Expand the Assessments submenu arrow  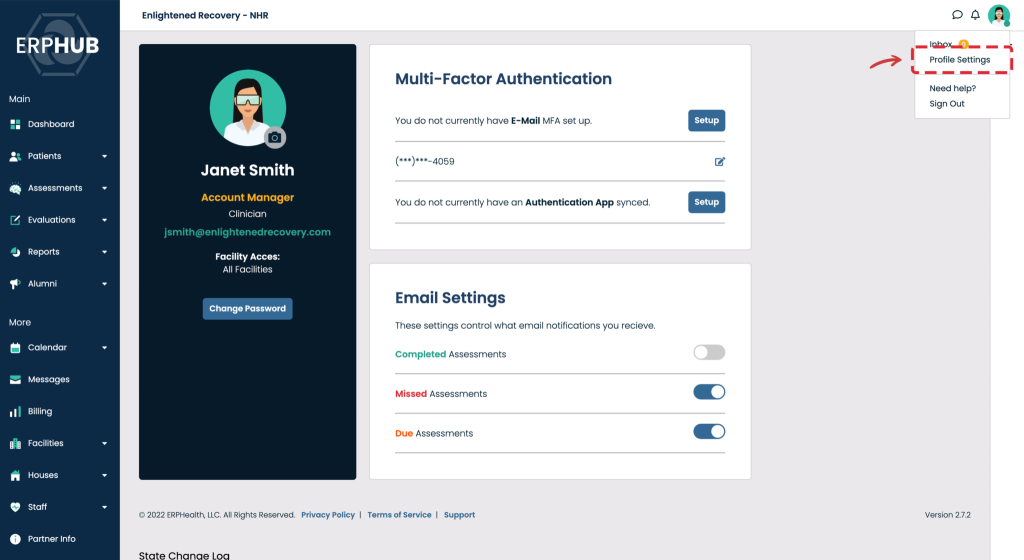(104, 189)
